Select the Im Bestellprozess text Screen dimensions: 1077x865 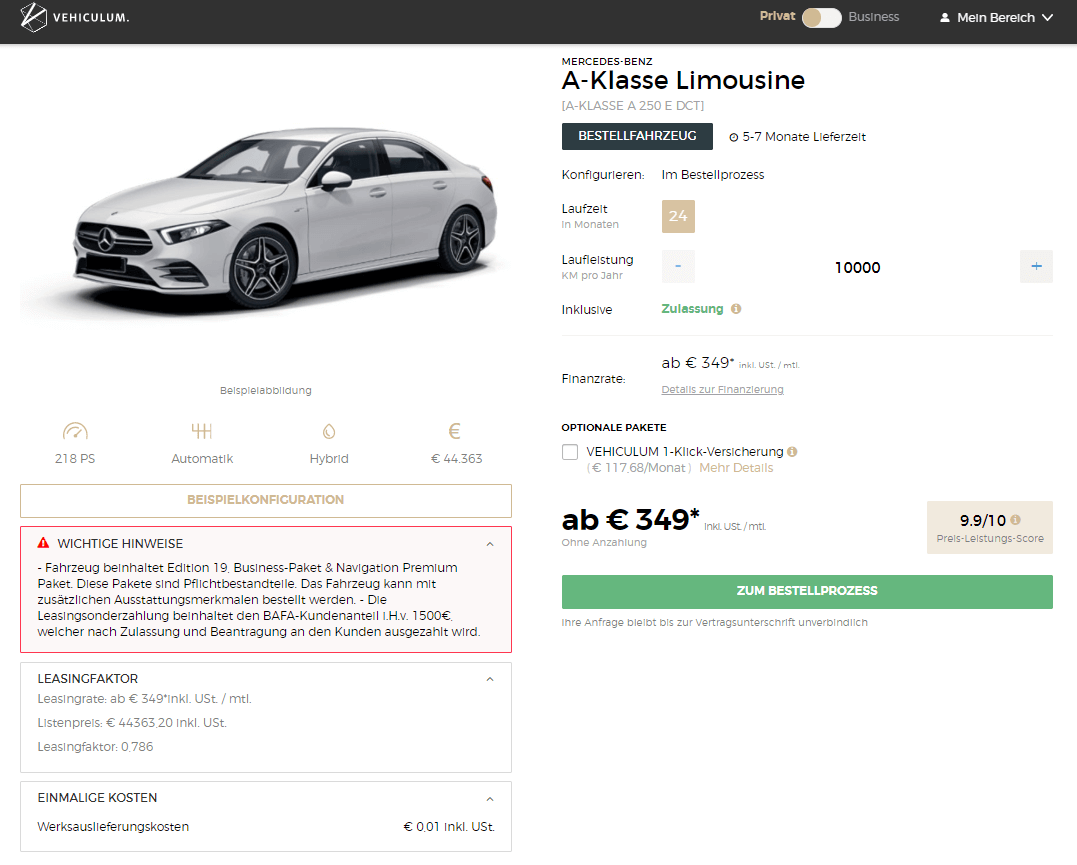pos(713,175)
